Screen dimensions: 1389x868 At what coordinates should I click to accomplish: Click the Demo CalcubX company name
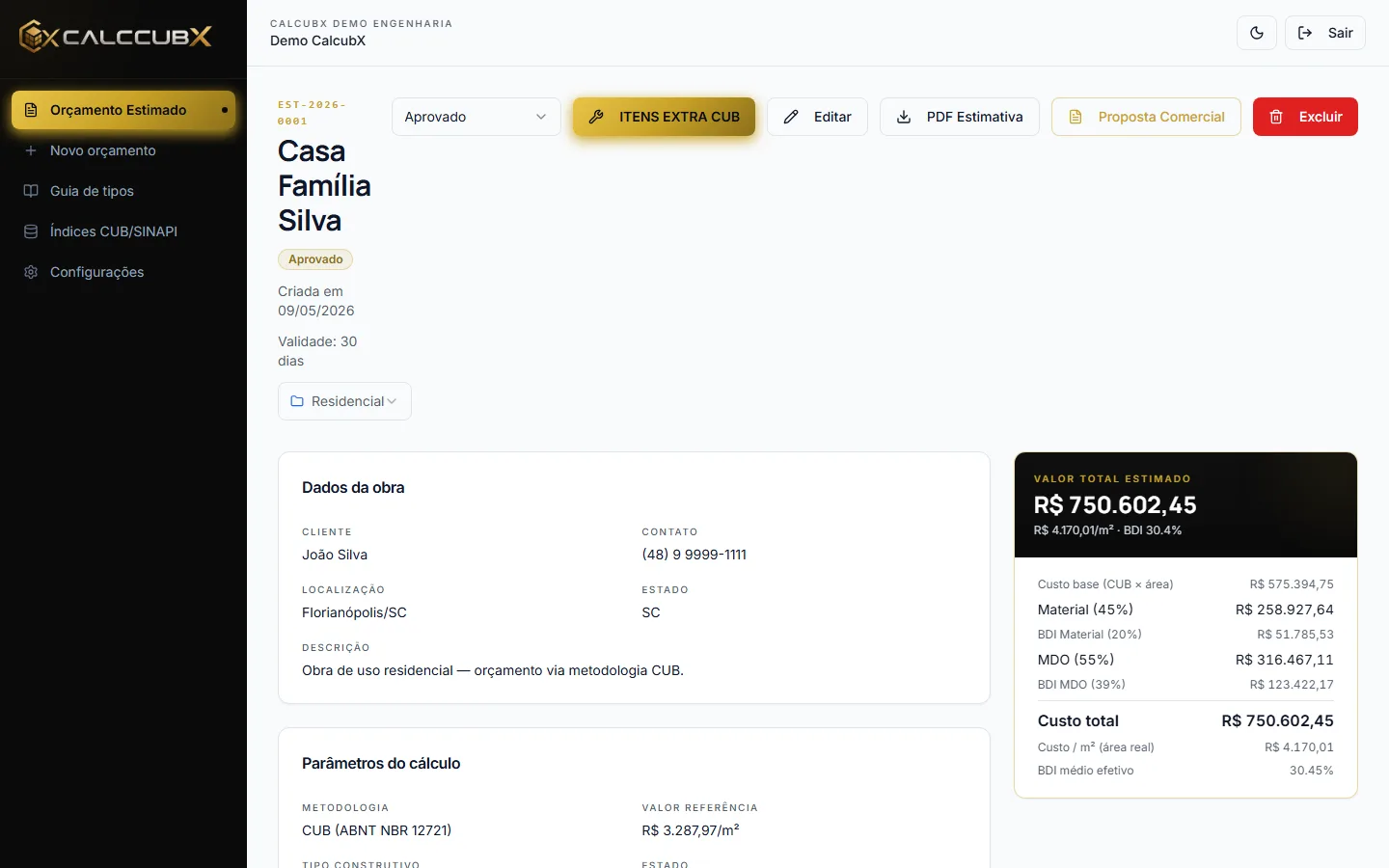(x=317, y=41)
